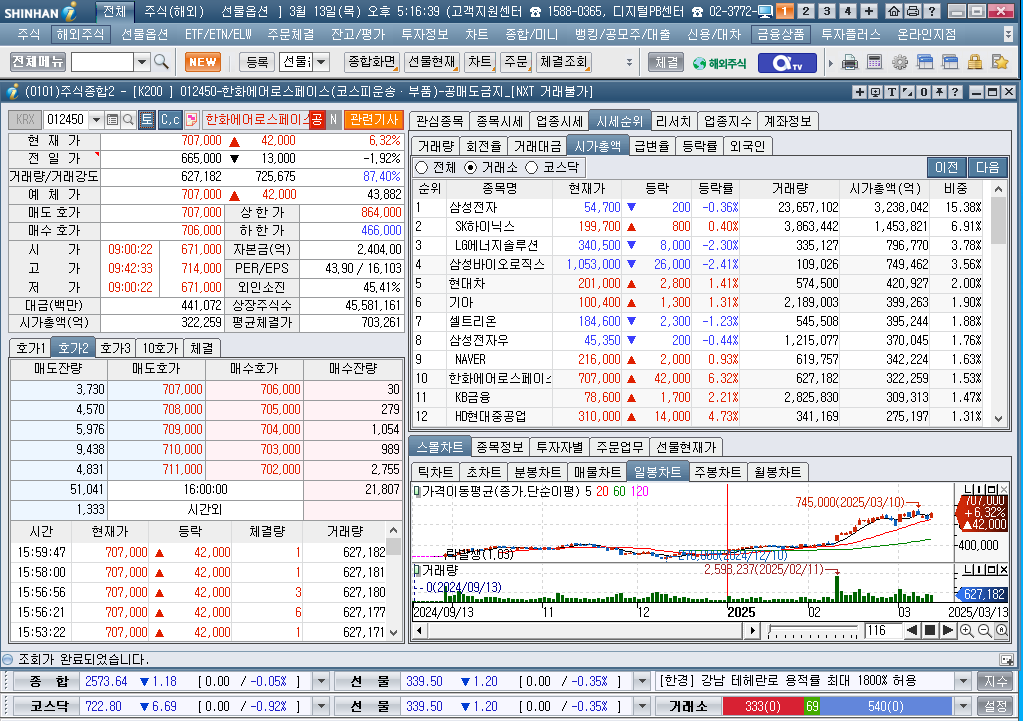Click the plus icon in window title bar
Image resolution: width=1023 pixels, height=721 pixels.
860,92
